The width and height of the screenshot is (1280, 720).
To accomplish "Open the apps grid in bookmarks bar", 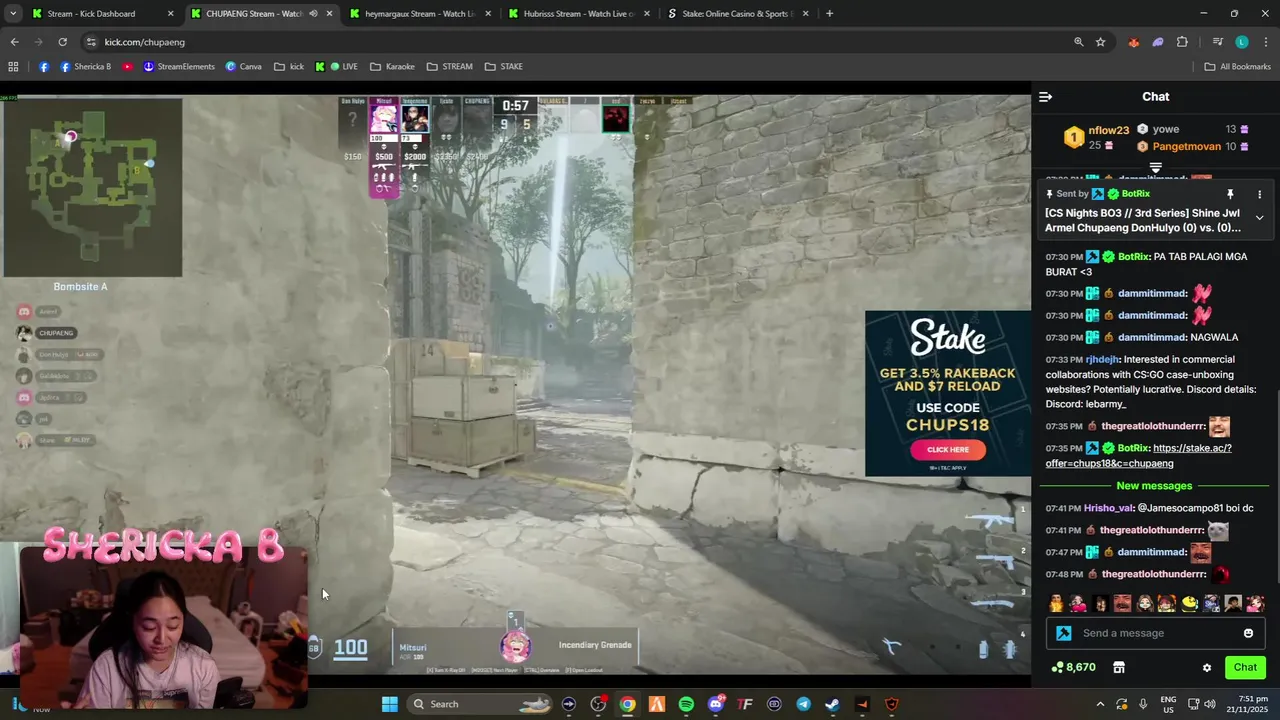I will 13,67.
